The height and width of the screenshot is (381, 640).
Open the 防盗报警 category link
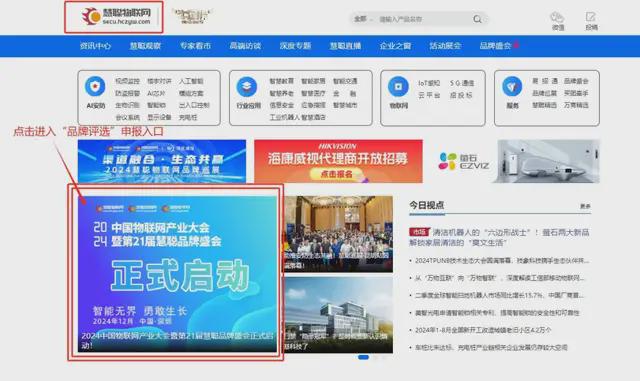click(x=127, y=93)
